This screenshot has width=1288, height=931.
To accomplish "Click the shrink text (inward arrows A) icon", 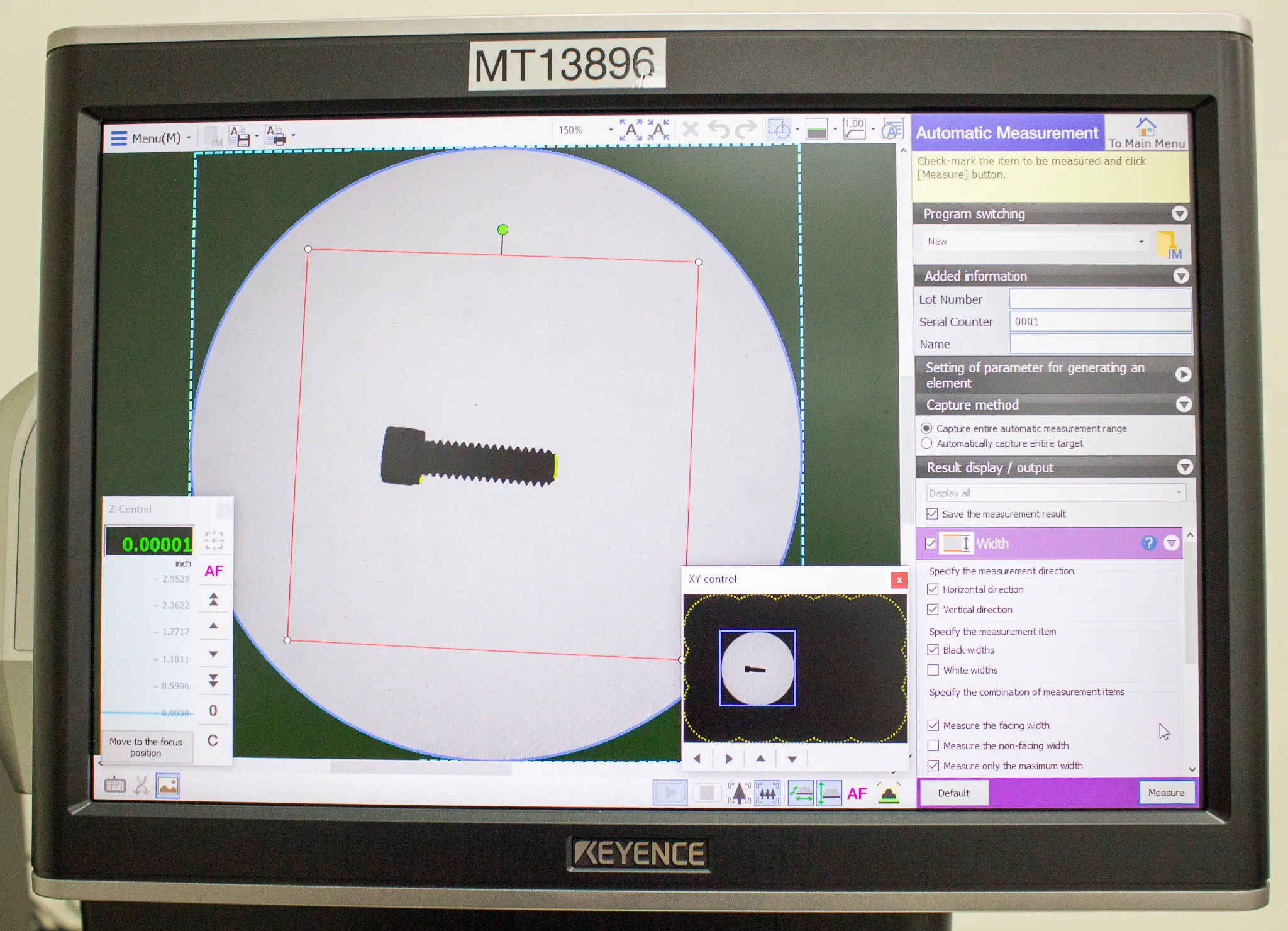I will pos(658,130).
